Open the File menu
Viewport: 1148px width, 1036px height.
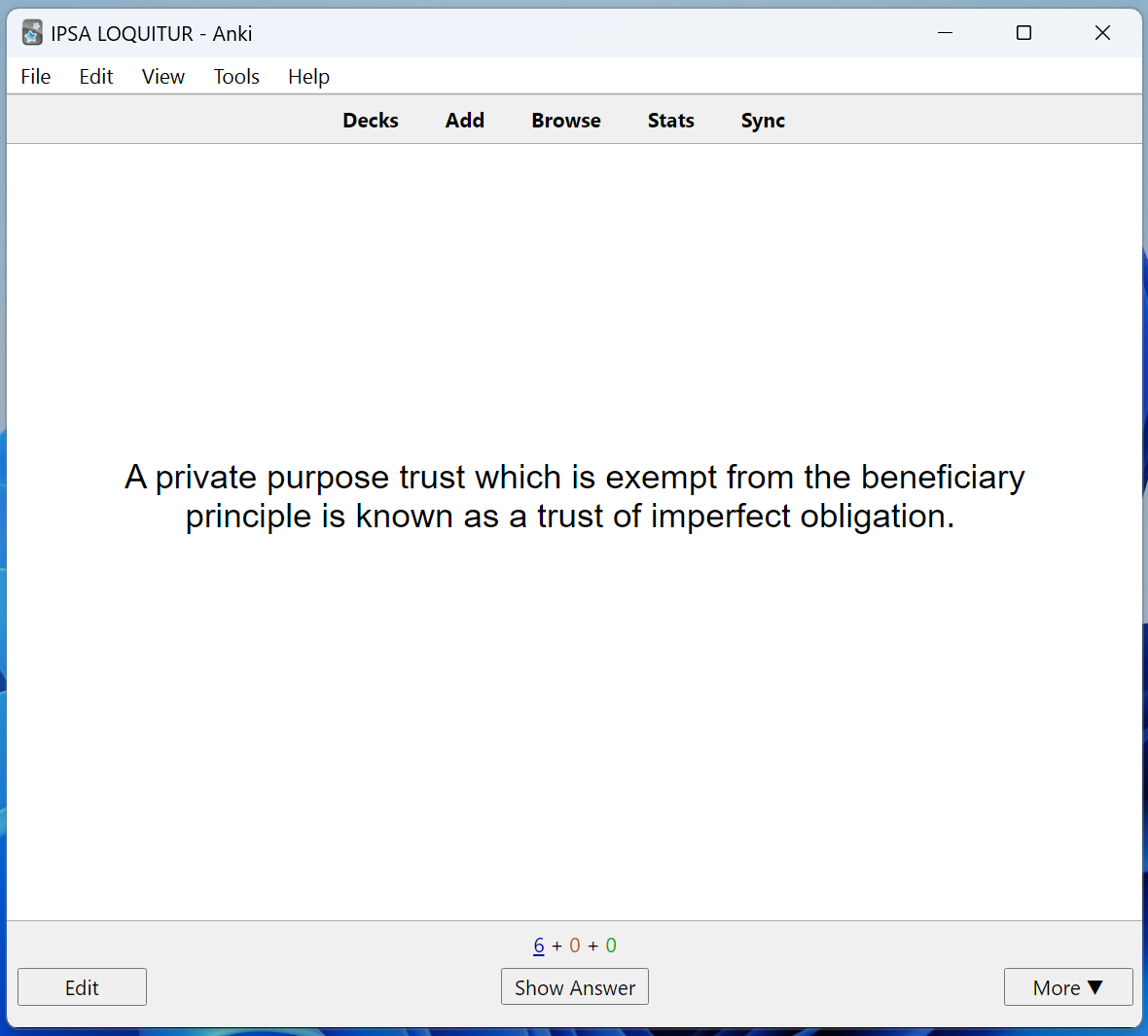click(x=35, y=76)
